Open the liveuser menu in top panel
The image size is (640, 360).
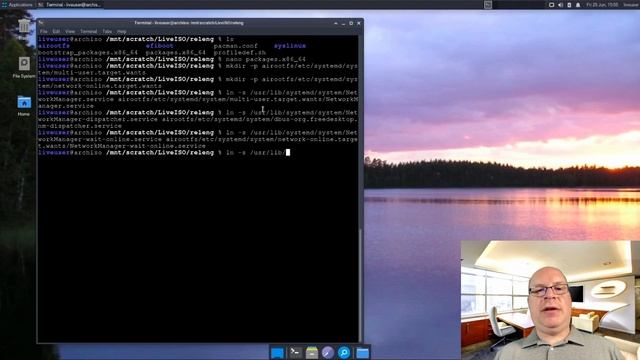pyautogui.click(x=631, y=5)
